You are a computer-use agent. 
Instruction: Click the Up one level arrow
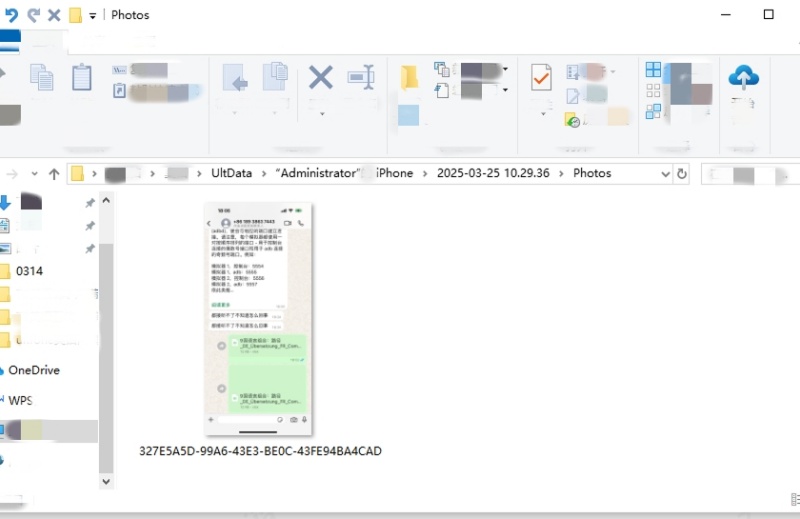pos(54,174)
